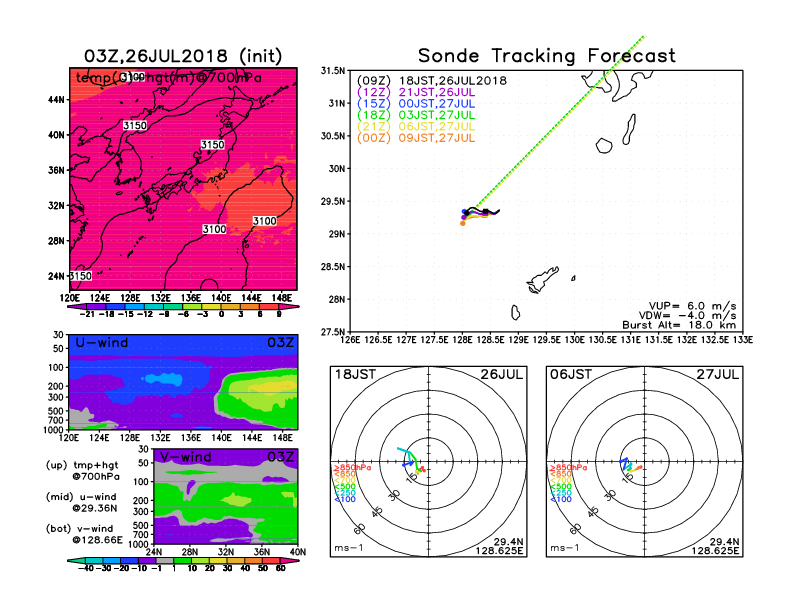Click the 'V-wind' panel label
Image resolution: width=792 pixels, height=612 pixels.
pyautogui.click(x=186, y=457)
